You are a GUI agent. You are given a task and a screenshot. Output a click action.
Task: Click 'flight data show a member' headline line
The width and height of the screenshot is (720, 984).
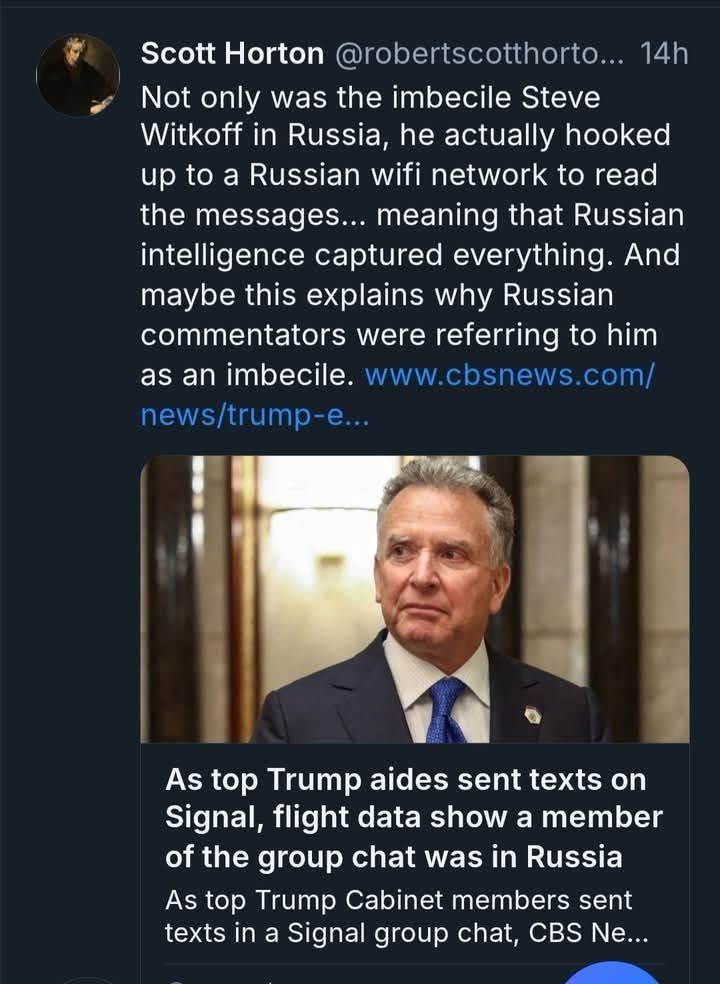pos(413,817)
